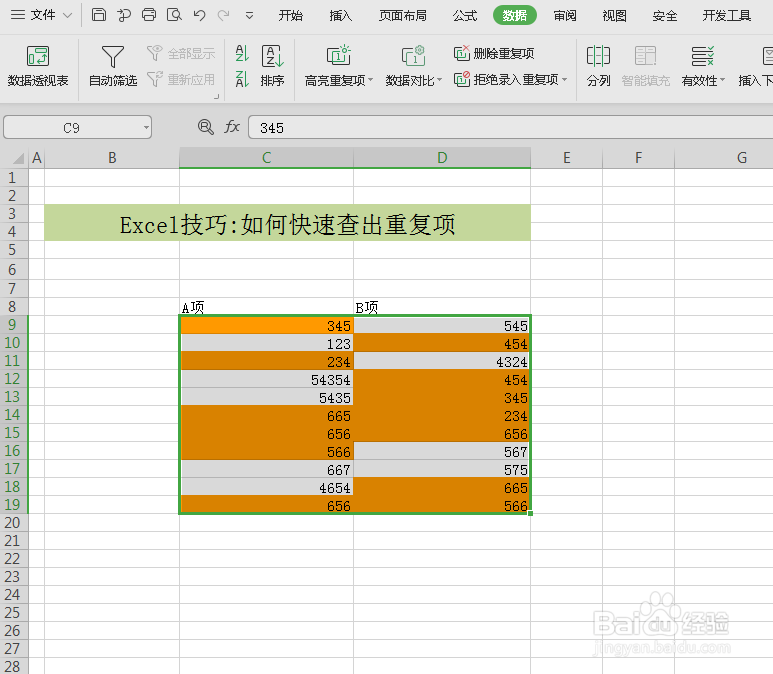
Task: Open the 公式 tab
Action: point(465,16)
